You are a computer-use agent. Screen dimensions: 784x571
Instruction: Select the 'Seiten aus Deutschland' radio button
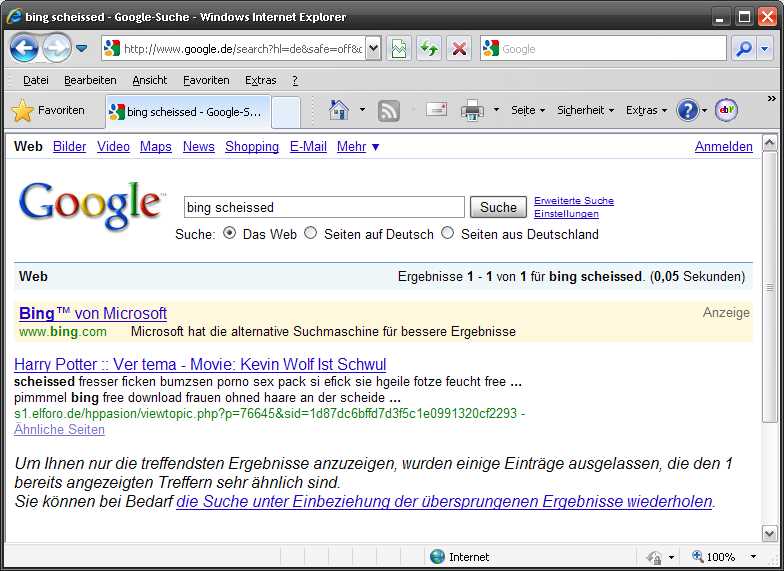(448, 233)
